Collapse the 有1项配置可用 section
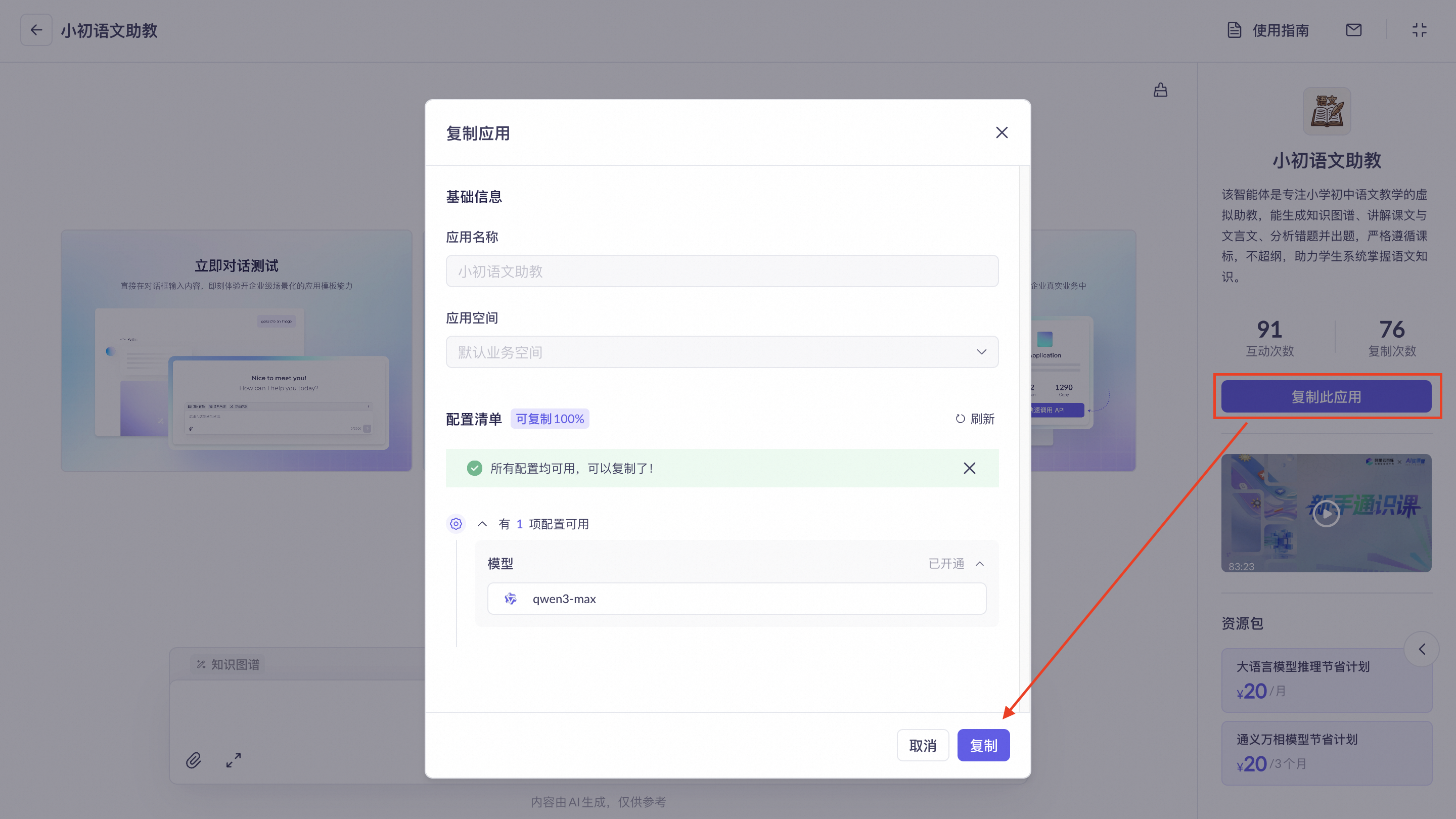The image size is (1456, 819). [x=482, y=524]
